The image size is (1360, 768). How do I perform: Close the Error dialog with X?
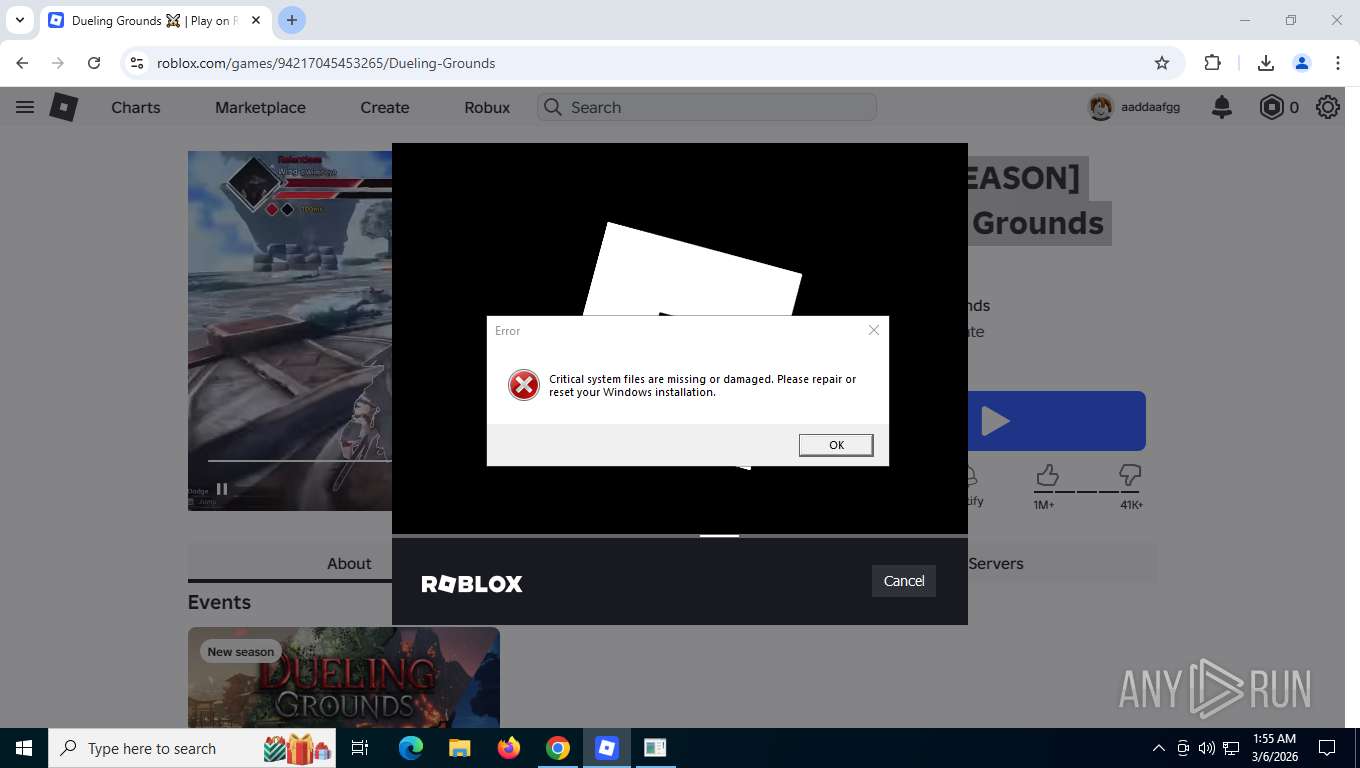click(874, 330)
